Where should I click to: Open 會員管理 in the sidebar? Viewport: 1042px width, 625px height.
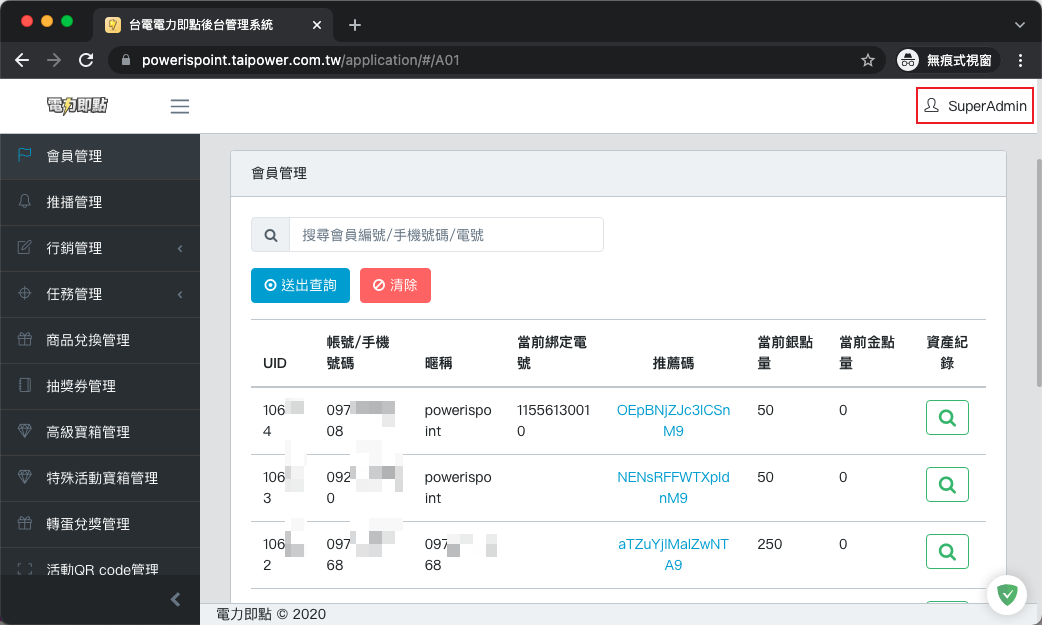pyautogui.click(x=100, y=156)
